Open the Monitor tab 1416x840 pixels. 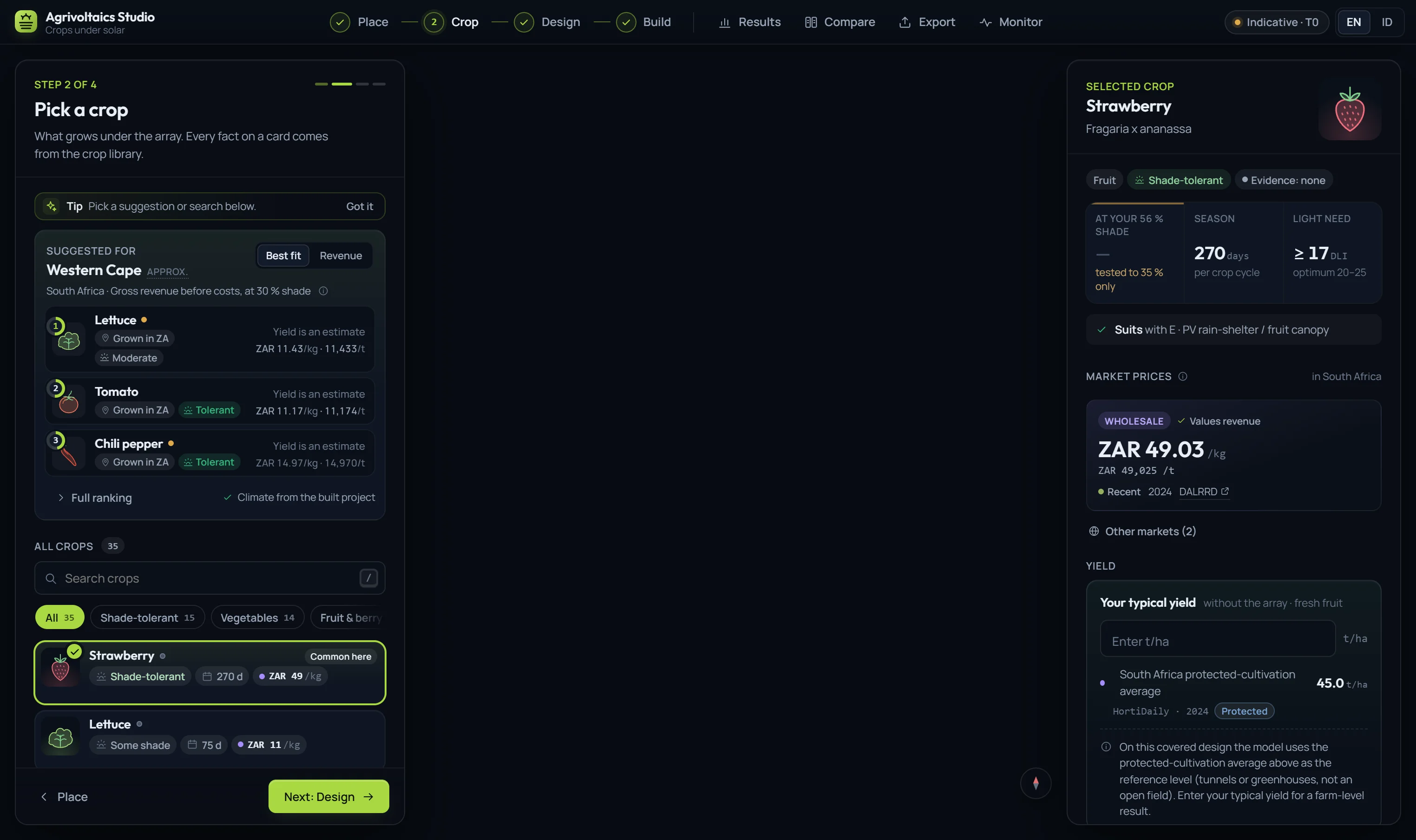click(x=1011, y=22)
